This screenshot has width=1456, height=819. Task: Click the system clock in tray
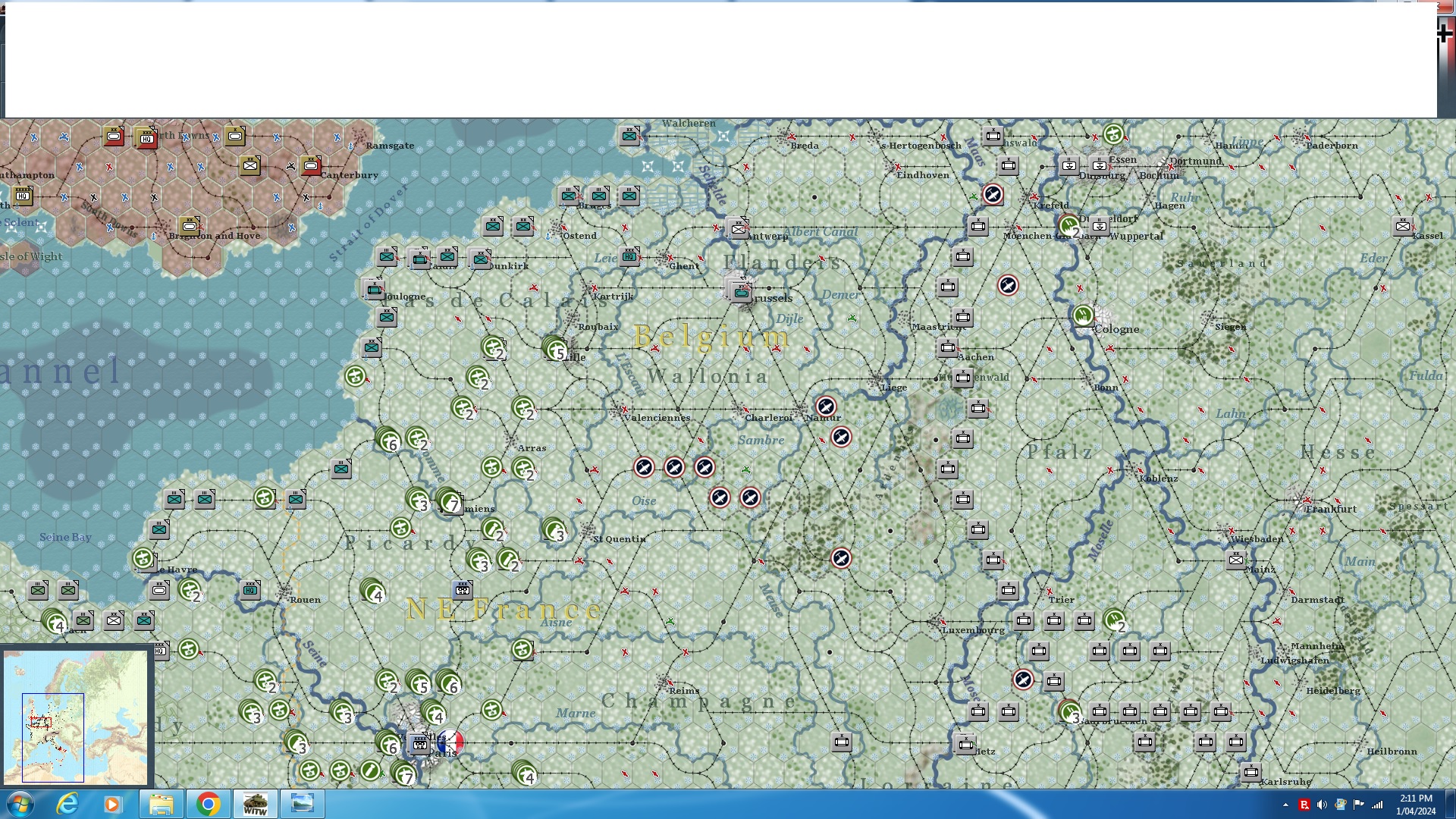[x=1415, y=804]
